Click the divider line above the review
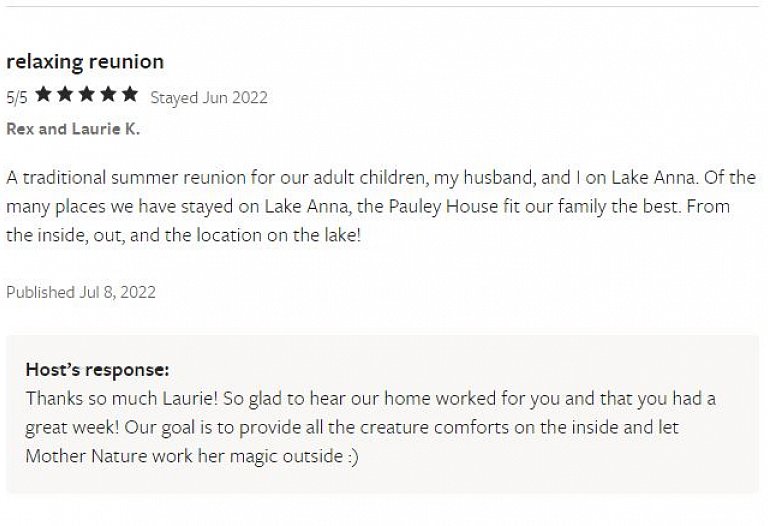 pos(384,6)
